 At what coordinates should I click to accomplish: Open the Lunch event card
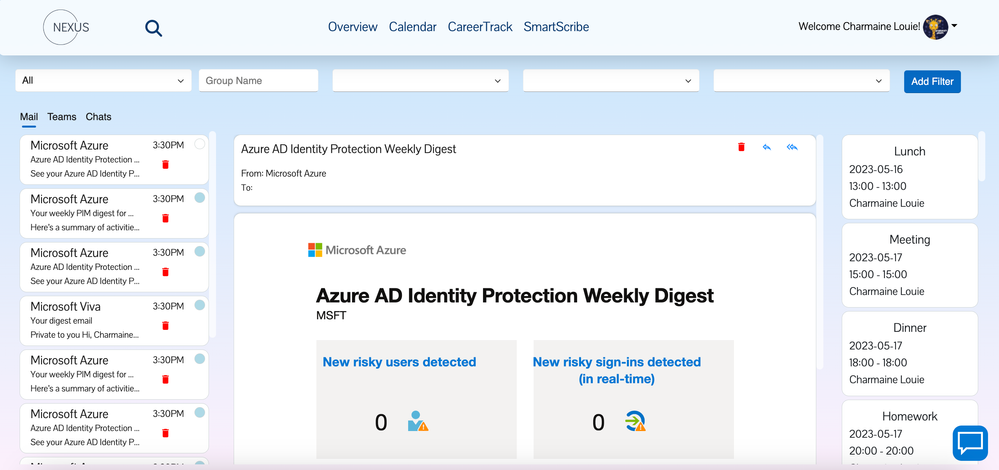(x=910, y=177)
